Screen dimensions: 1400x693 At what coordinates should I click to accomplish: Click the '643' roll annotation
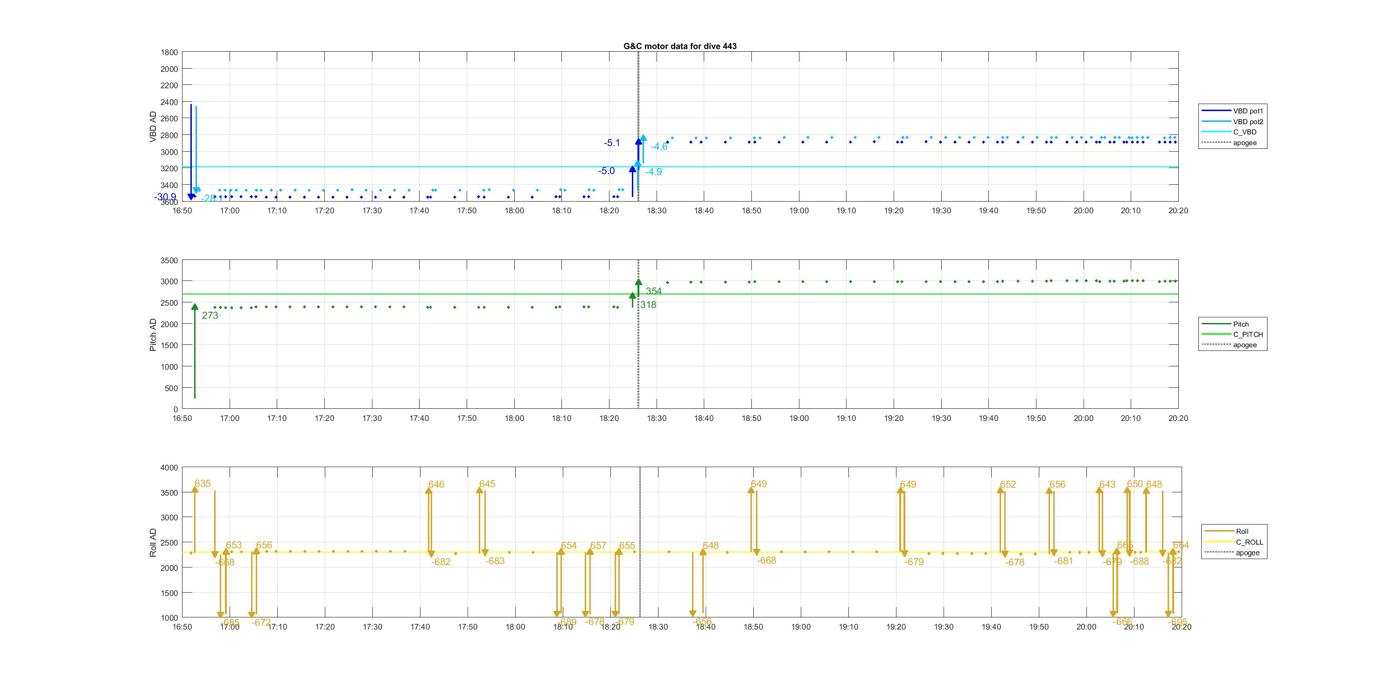click(1107, 485)
